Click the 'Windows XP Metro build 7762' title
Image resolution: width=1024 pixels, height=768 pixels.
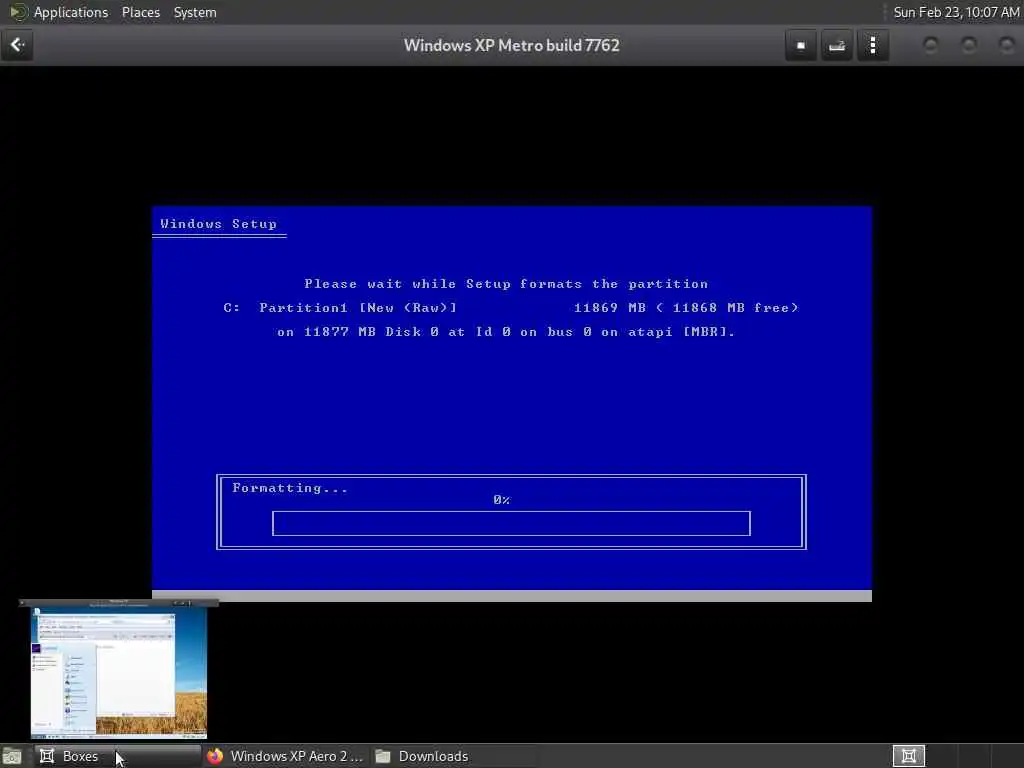tap(511, 45)
